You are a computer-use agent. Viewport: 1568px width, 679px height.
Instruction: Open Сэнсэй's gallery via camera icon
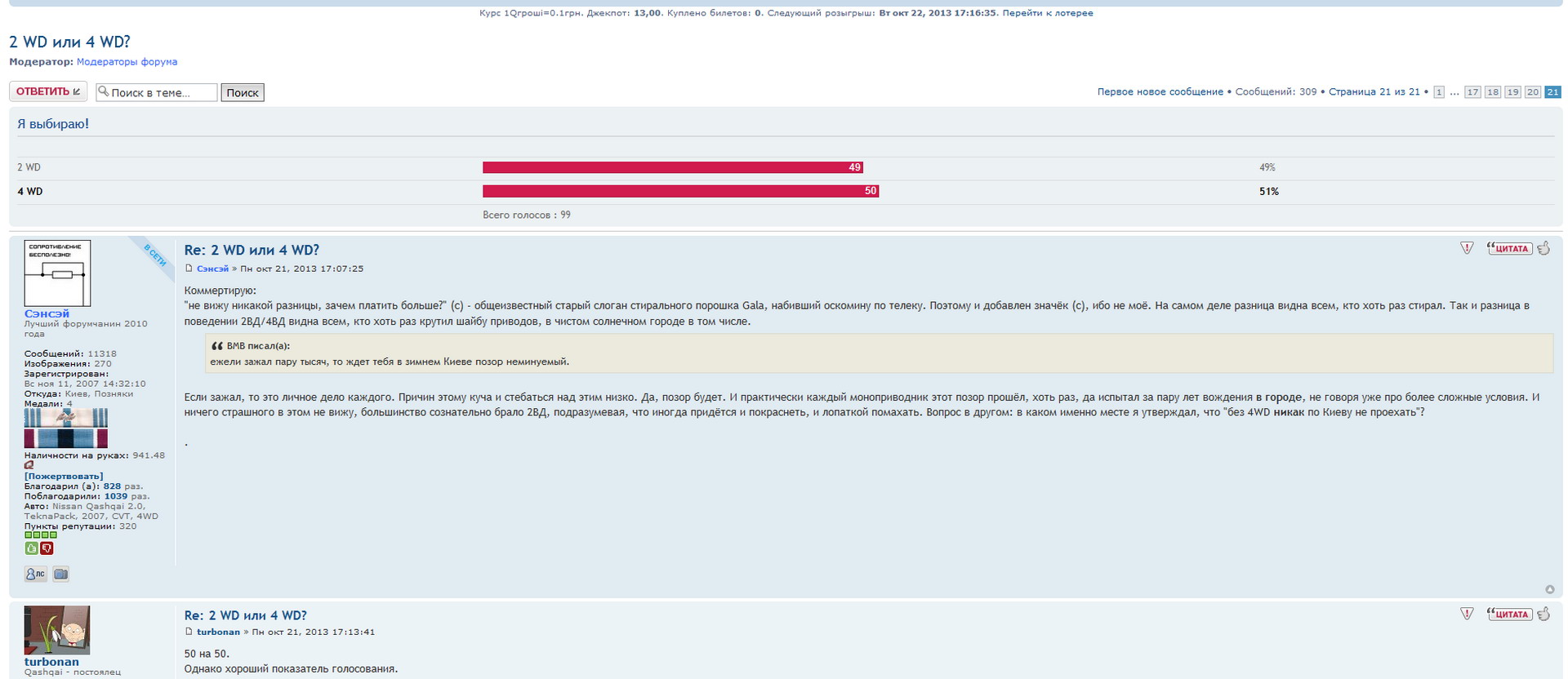pos(60,575)
